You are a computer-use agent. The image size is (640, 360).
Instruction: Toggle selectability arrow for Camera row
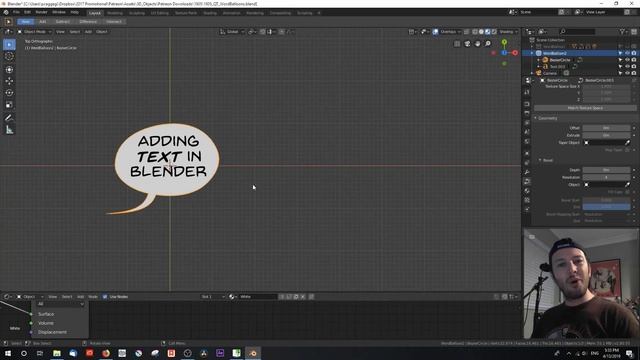tap(620, 73)
